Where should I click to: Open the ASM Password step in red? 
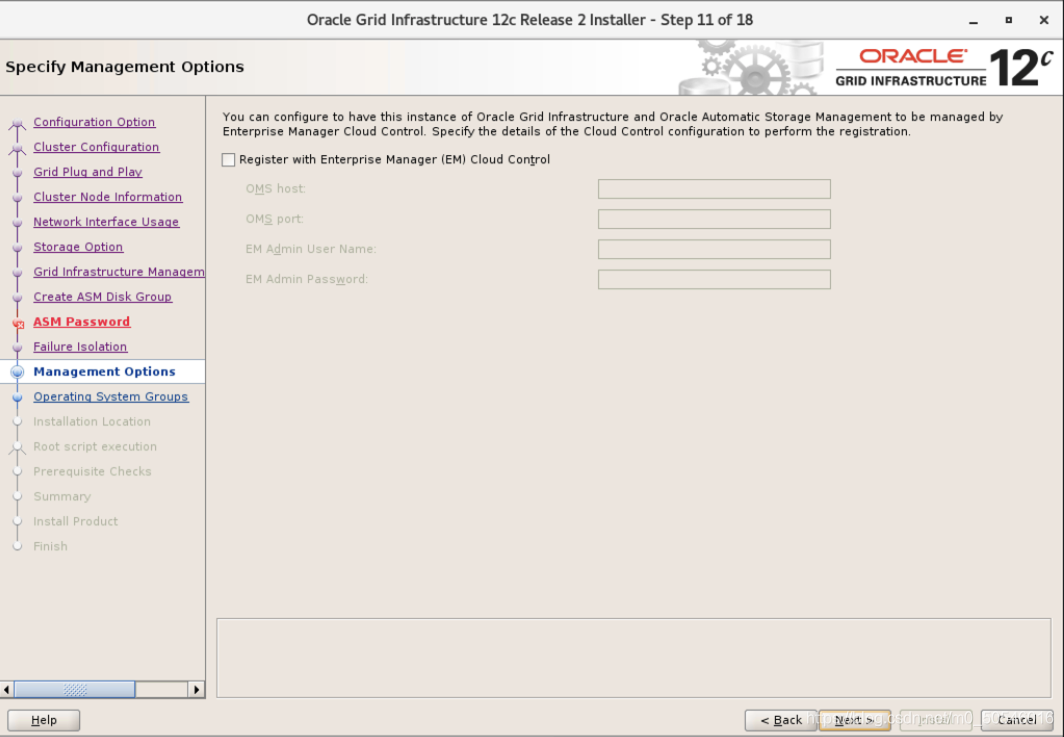[x=81, y=322]
